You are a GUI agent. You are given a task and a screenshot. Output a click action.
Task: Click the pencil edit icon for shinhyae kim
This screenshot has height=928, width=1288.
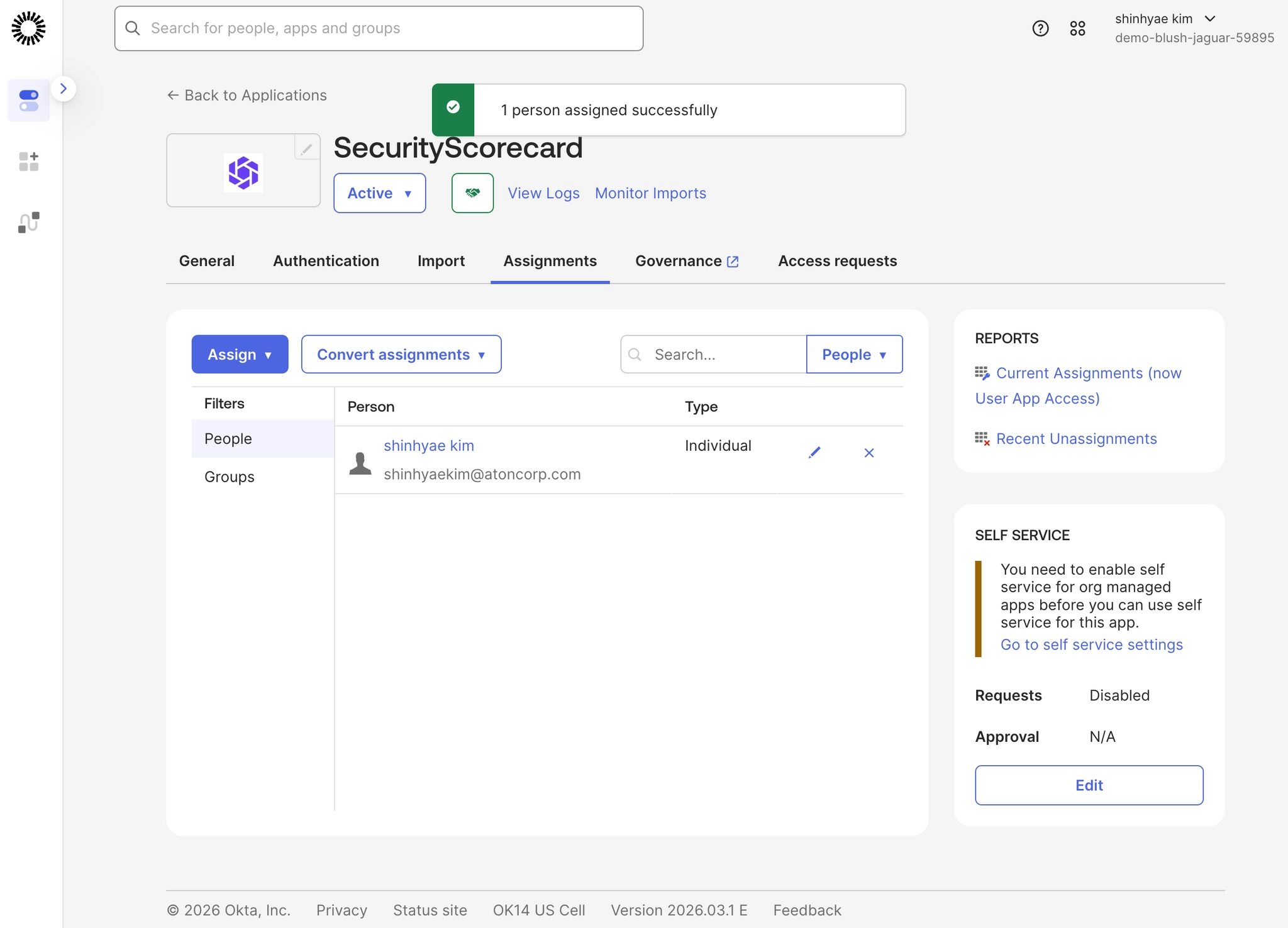click(x=814, y=453)
